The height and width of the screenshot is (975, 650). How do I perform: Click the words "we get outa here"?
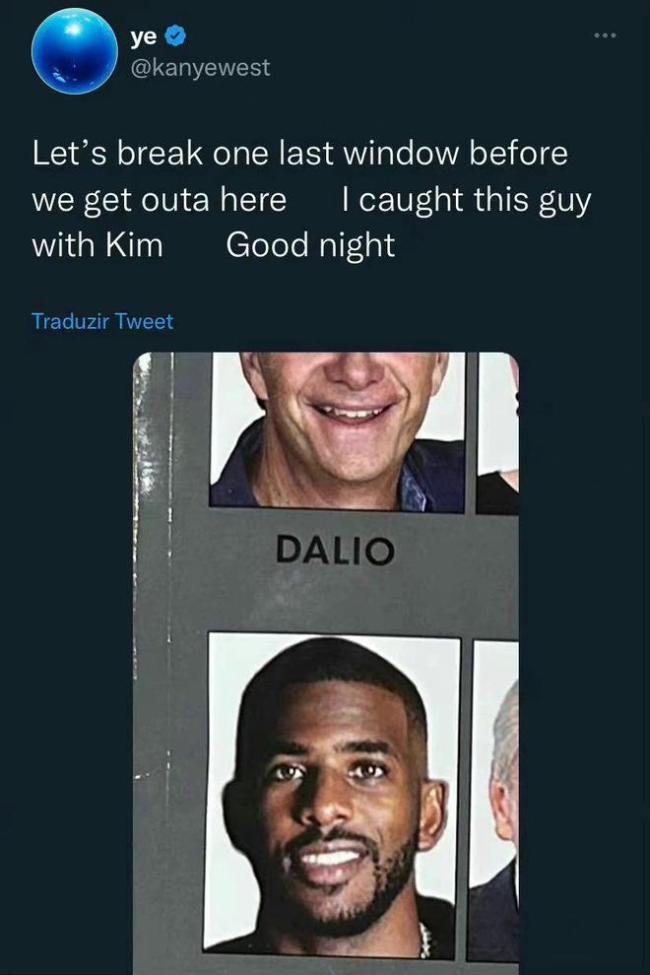coord(159,200)
